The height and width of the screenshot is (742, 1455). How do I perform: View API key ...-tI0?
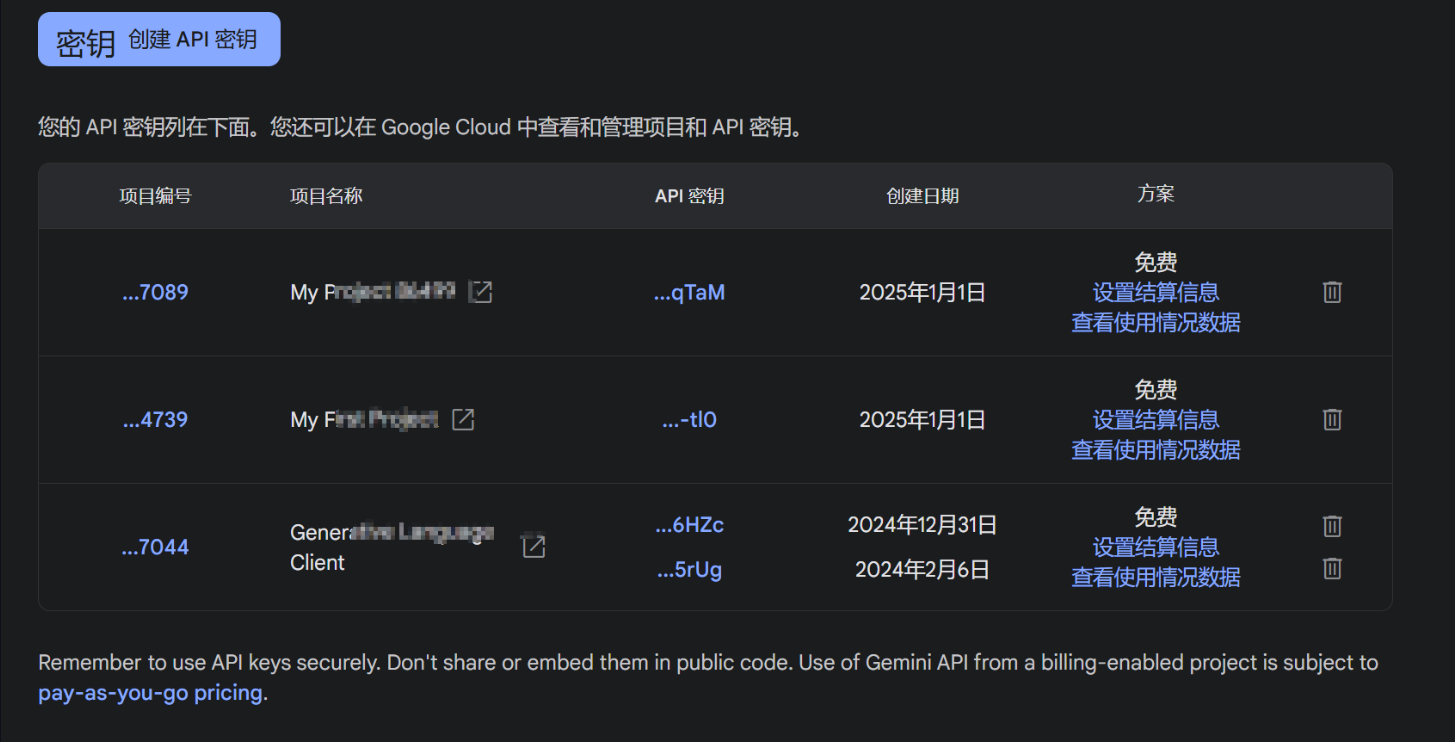(x=690, y=419)
